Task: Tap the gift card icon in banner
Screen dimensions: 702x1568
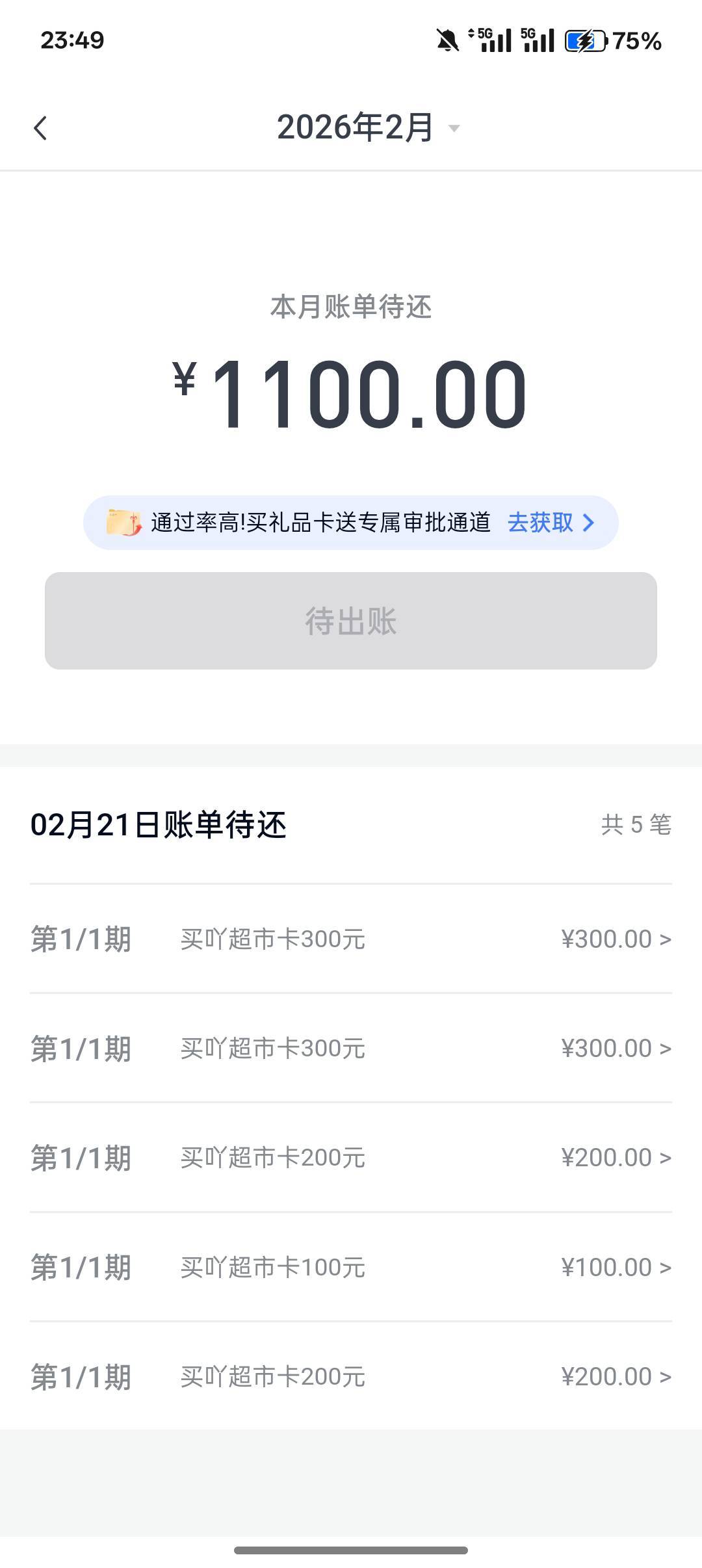Action: click(123, 523)
